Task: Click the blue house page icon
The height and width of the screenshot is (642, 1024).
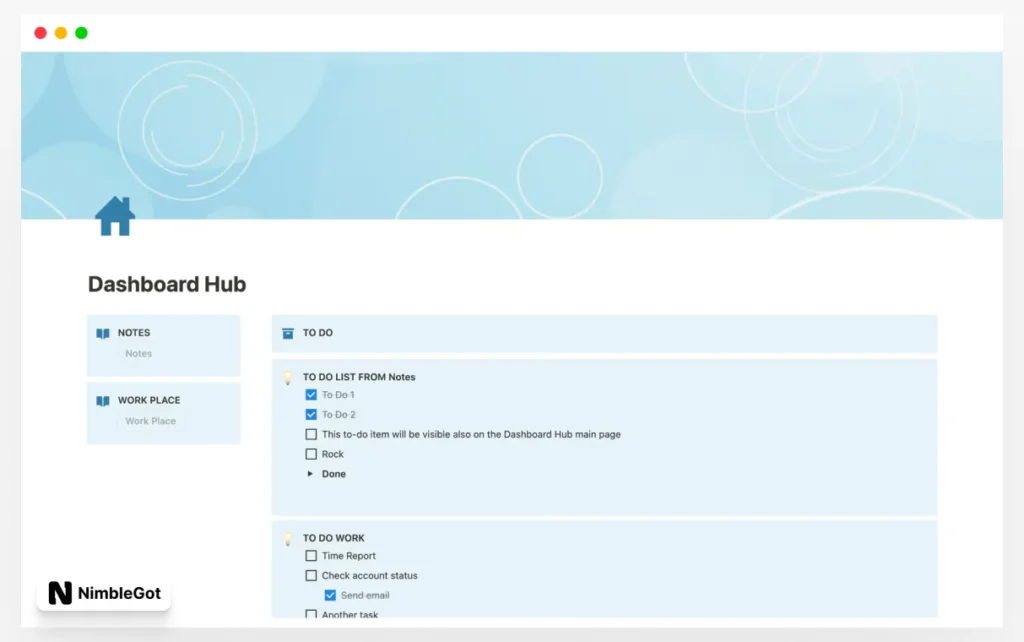Action: click(115, 216)
